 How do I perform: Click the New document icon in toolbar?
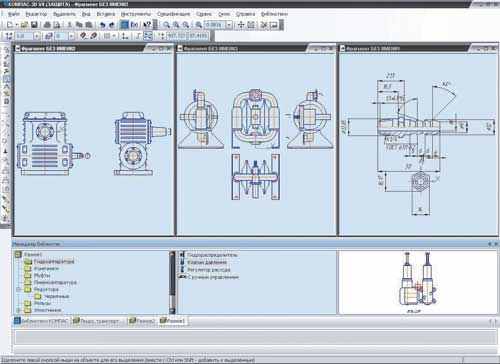click(10, 25)
